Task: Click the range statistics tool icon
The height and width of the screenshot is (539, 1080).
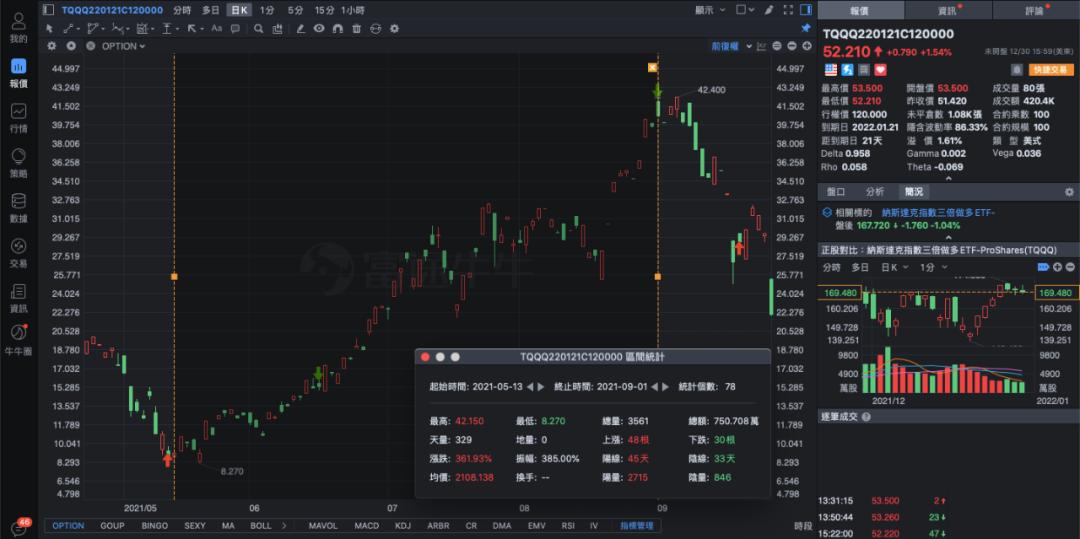Action: [x=278, y=28]
